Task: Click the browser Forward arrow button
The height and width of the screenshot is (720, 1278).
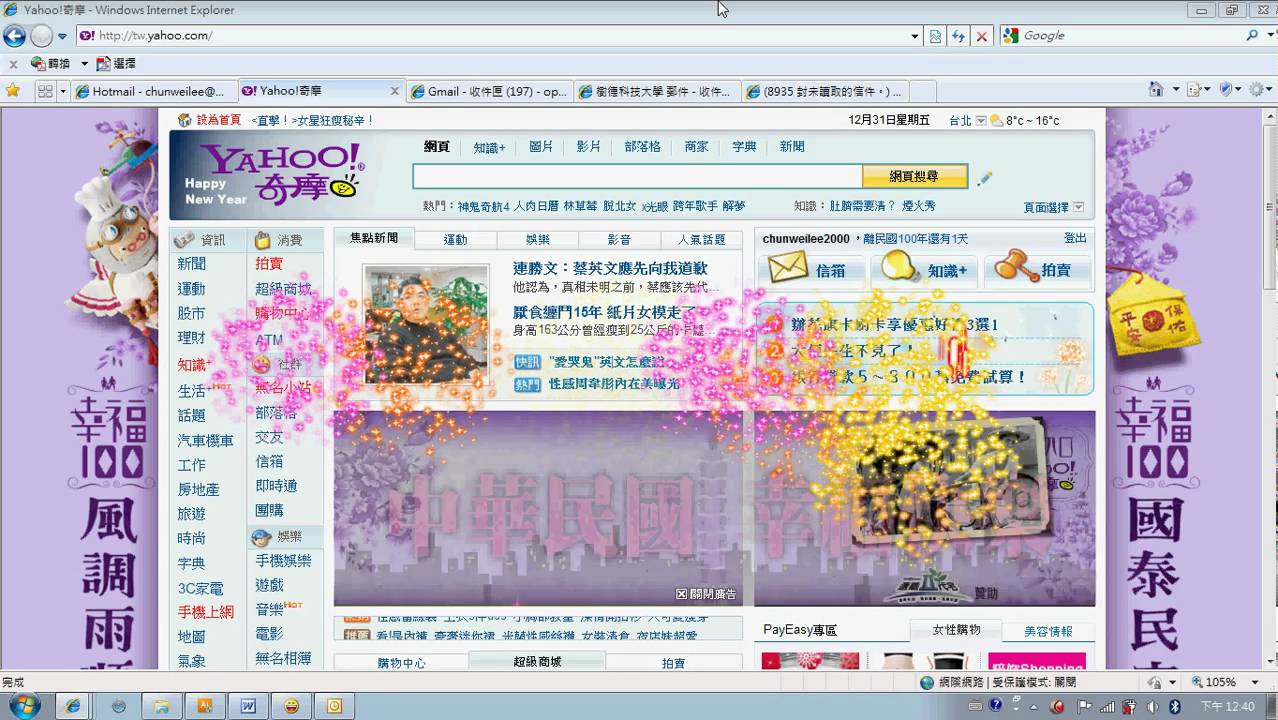Action: tap(41, 36)
